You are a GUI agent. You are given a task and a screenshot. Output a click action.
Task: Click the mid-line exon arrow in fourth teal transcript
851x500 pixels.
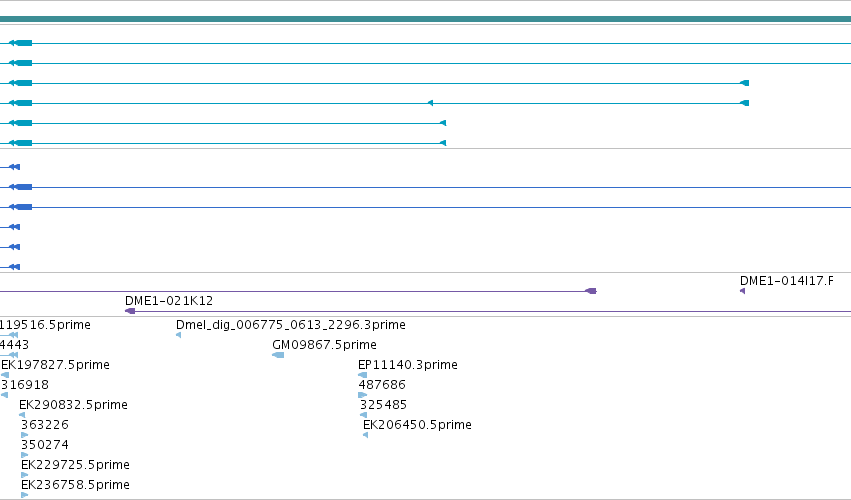pos(430,103)
